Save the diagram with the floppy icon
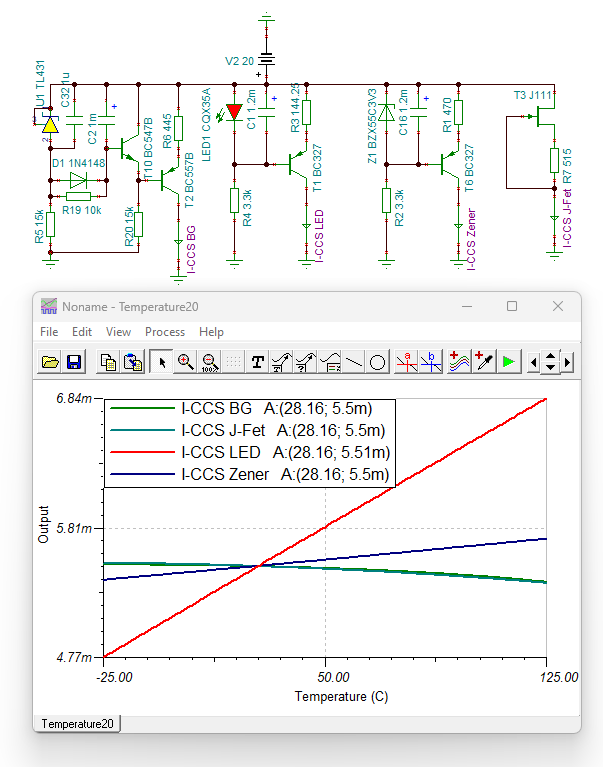The height and width of the screenshot is (767, 603). point(74,362)
